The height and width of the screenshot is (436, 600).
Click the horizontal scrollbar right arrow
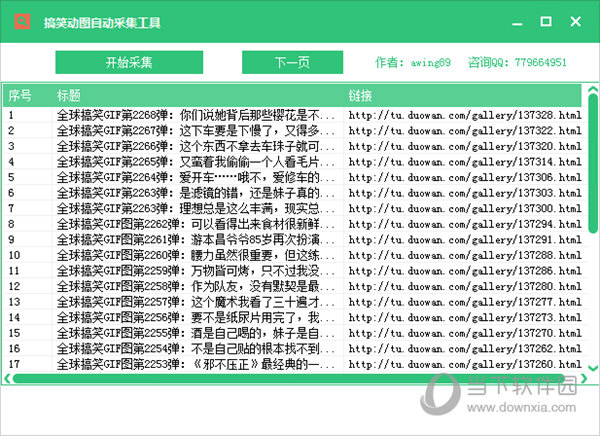point(584,379)
